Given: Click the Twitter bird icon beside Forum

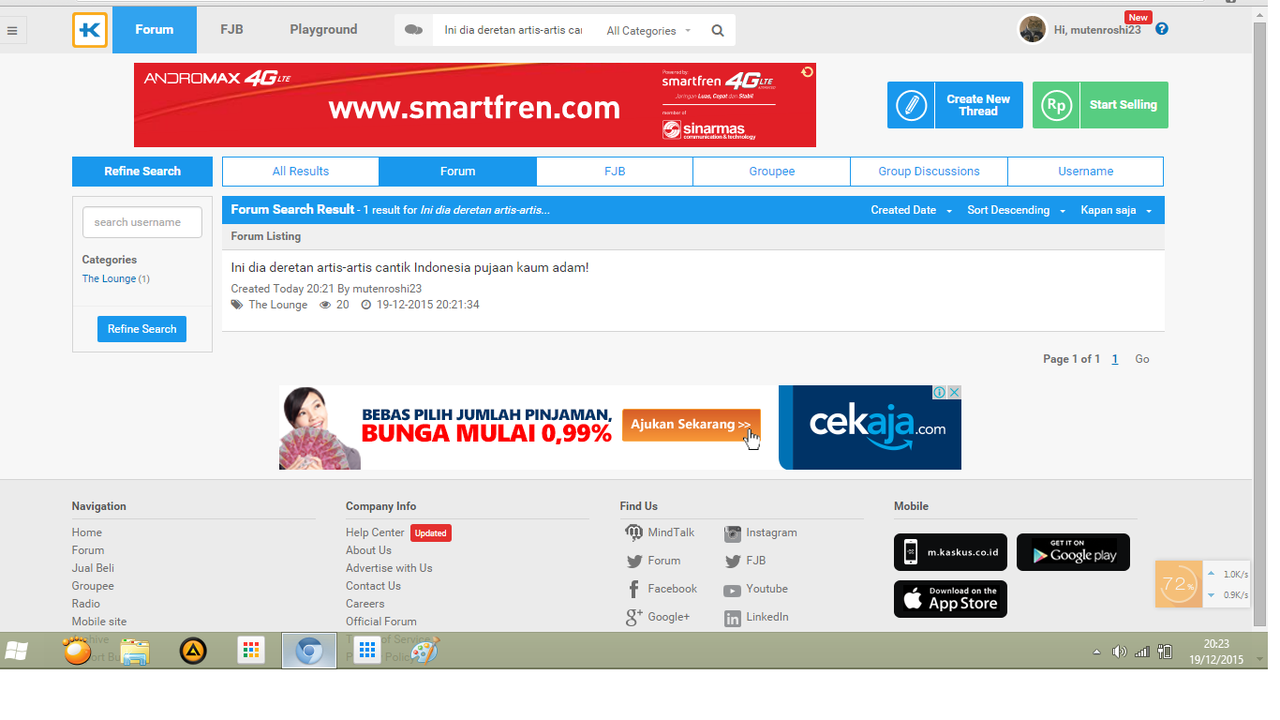Looking at the screenshot, I should click(634, 561).
